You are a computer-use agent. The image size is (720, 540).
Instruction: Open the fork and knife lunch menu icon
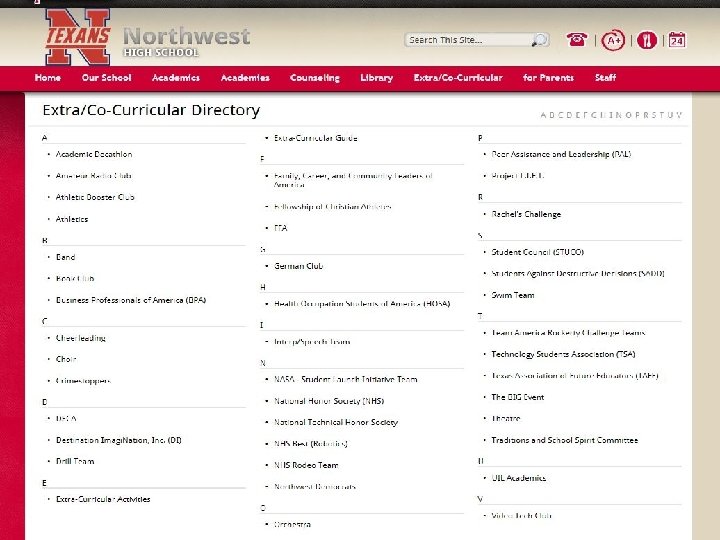click(x=647, y=40)
